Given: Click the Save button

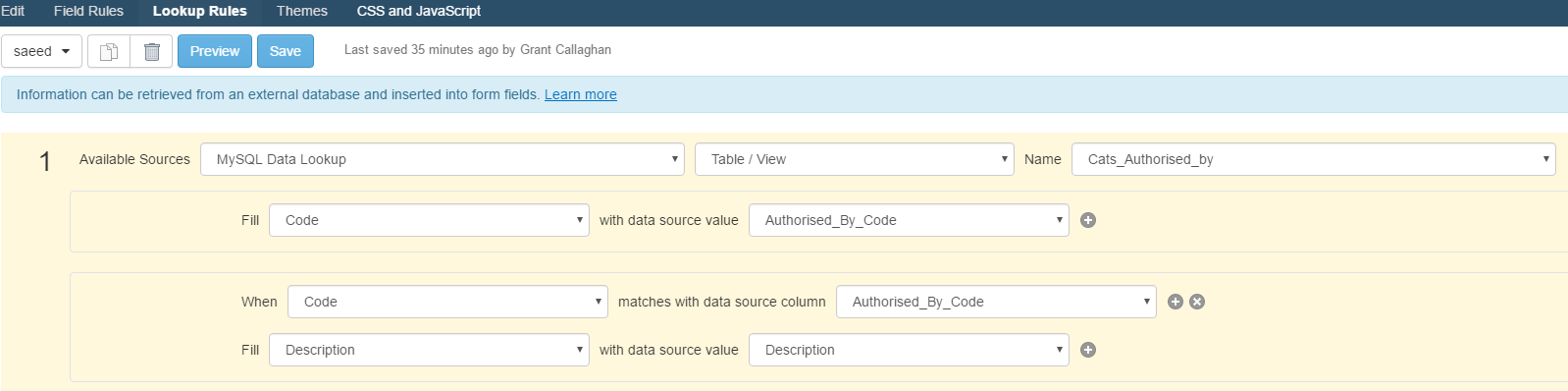Looking at the screenshot, I should 286,51.
